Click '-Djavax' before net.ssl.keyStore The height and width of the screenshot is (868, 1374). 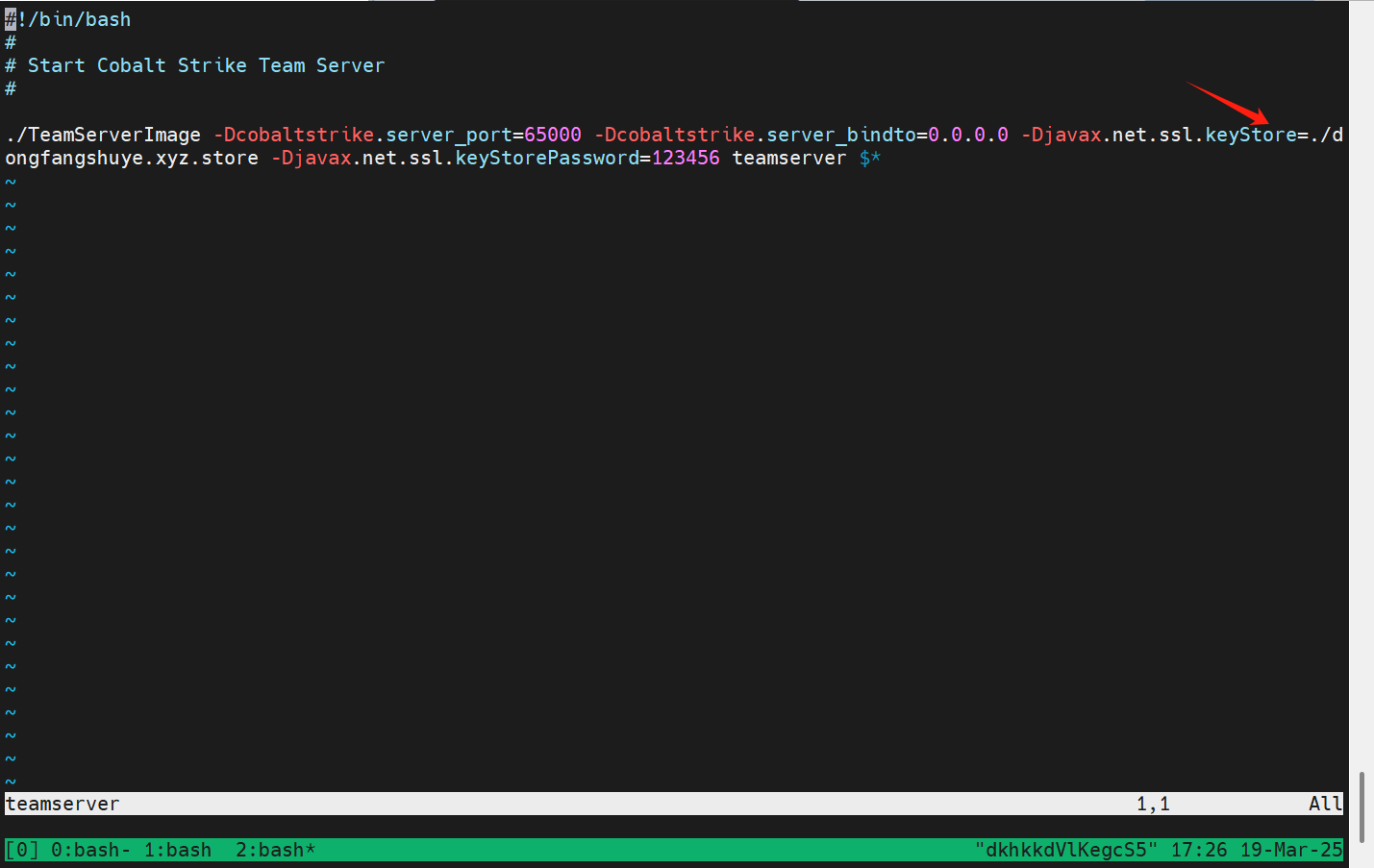tap(1061, 135)
